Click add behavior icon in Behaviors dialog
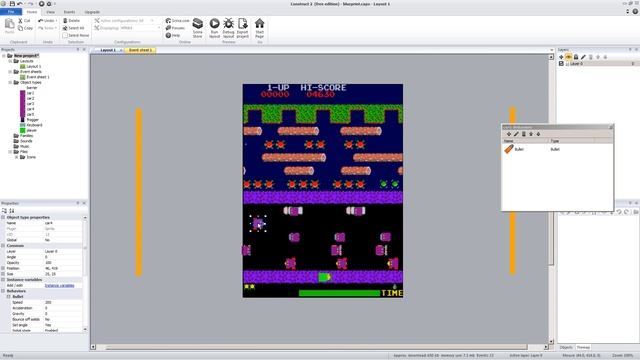 [509, 134]
